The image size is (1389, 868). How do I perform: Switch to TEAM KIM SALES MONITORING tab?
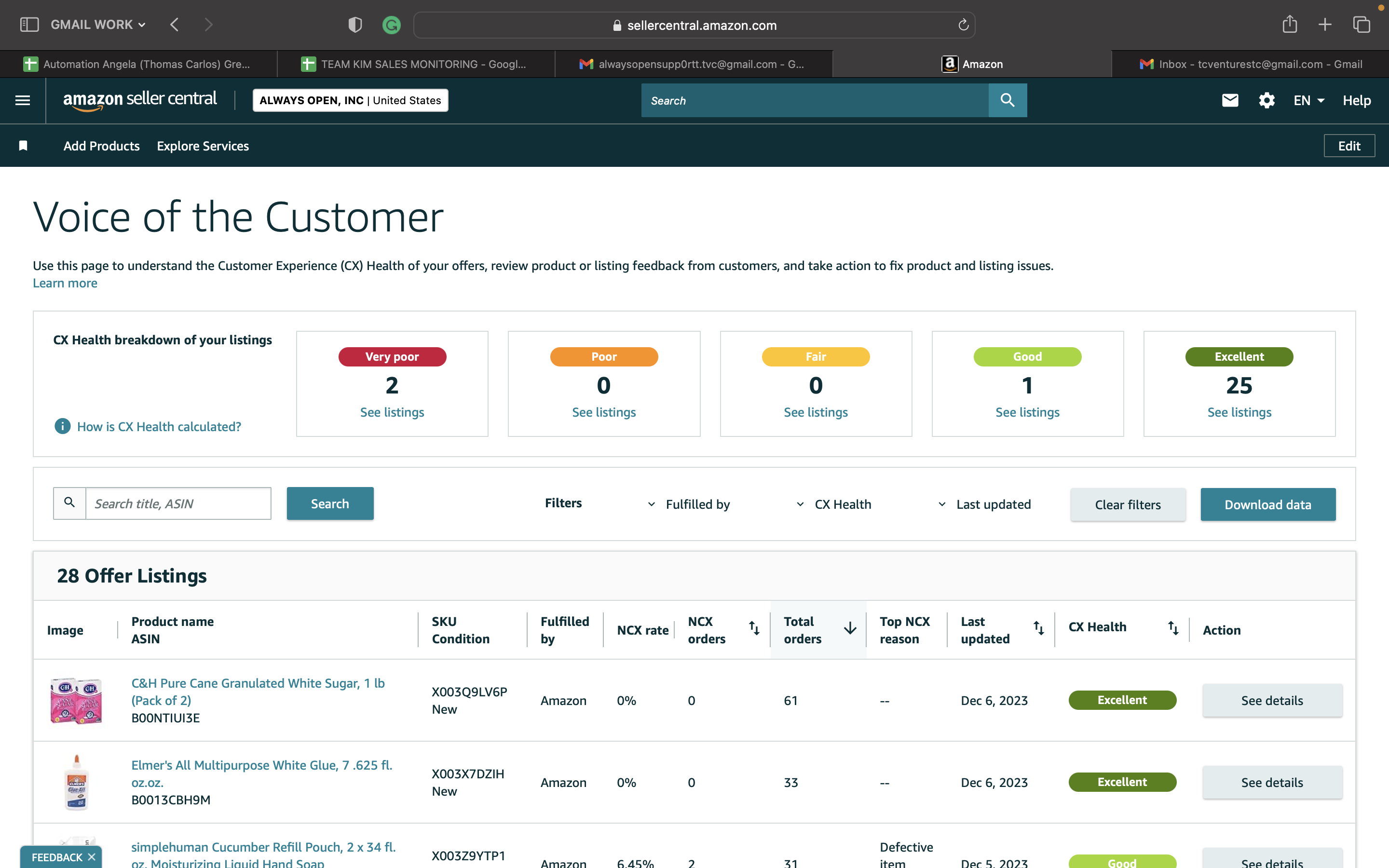[416, 64]
